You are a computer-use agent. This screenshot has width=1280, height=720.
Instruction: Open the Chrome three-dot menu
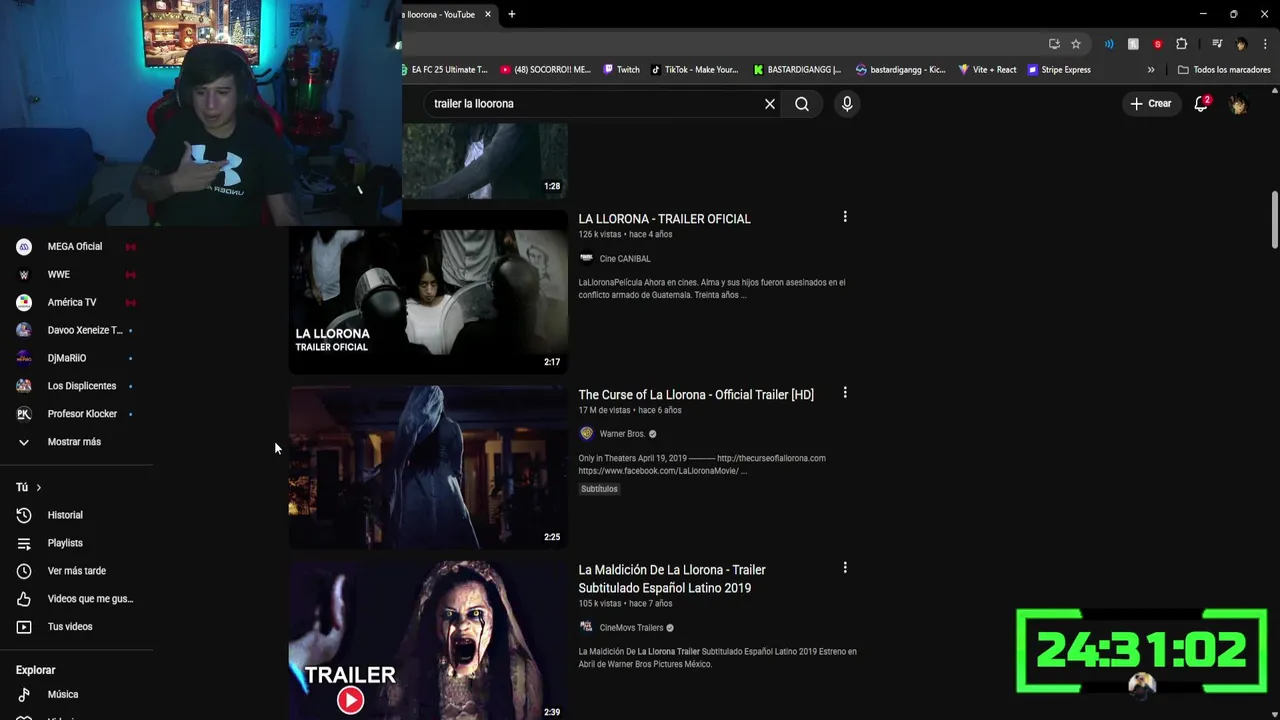(x=1265, y=44)
